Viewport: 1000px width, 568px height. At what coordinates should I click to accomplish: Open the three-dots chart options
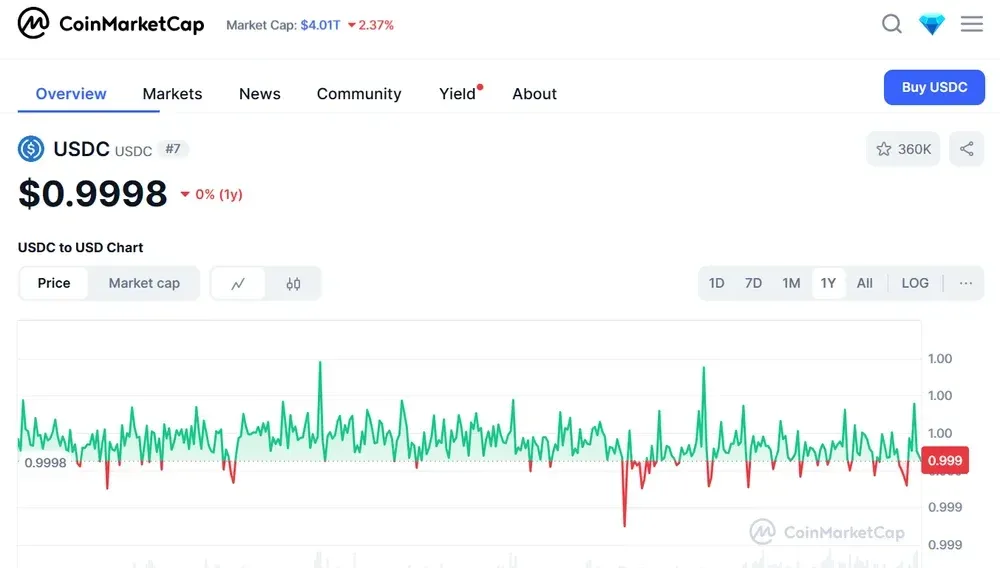(966, 283)
